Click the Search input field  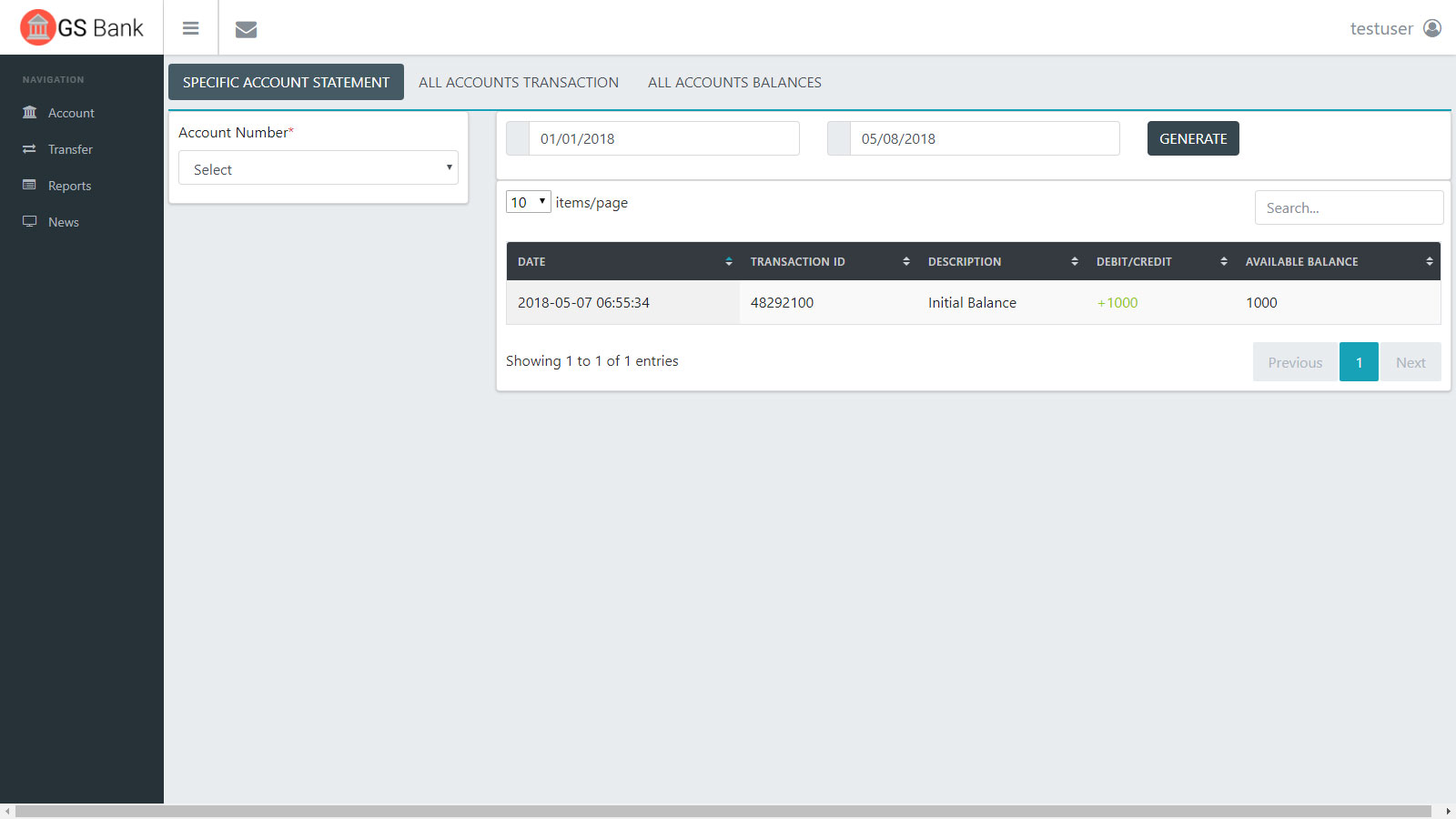pos(1348,208)
